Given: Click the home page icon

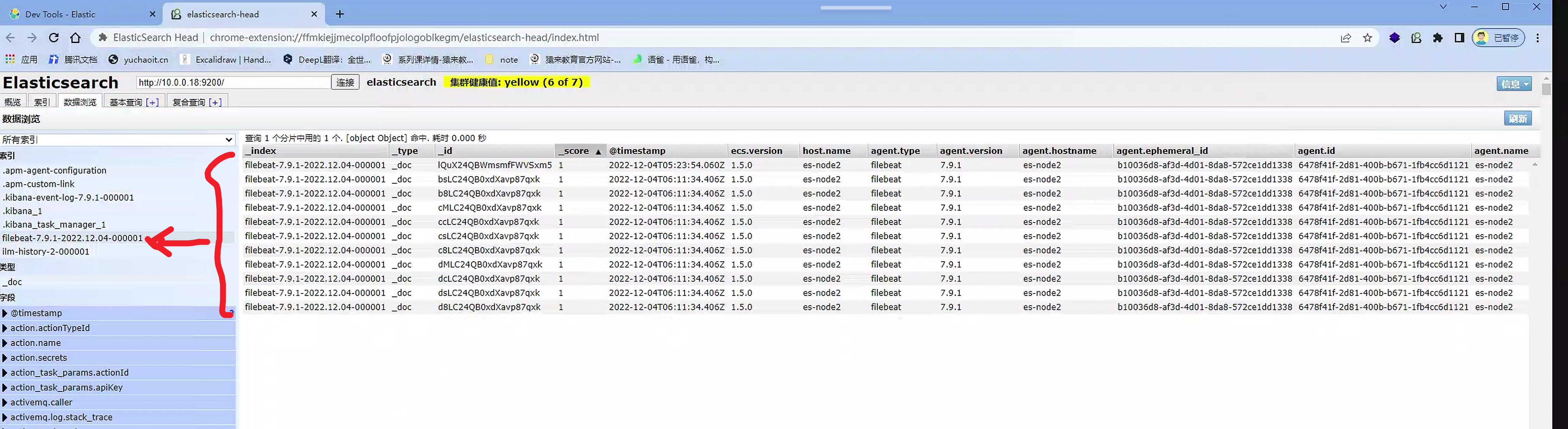Looking at the screenshot, I should [x=76, y=38].
